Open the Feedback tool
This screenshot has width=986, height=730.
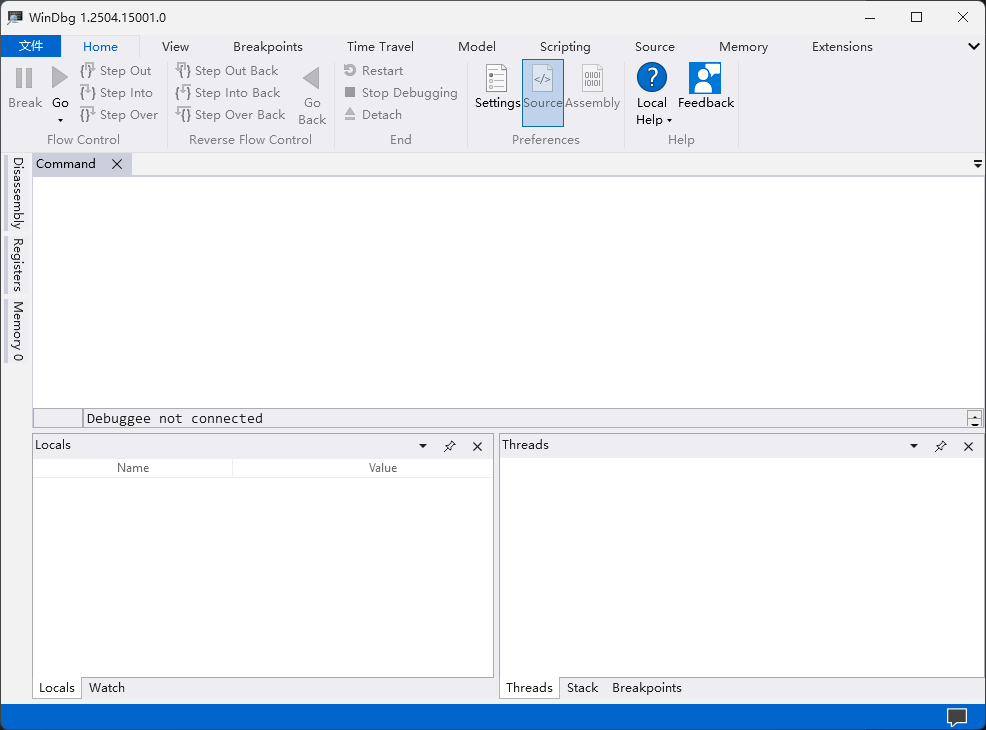pyautogui.click(x=706, y=86)
